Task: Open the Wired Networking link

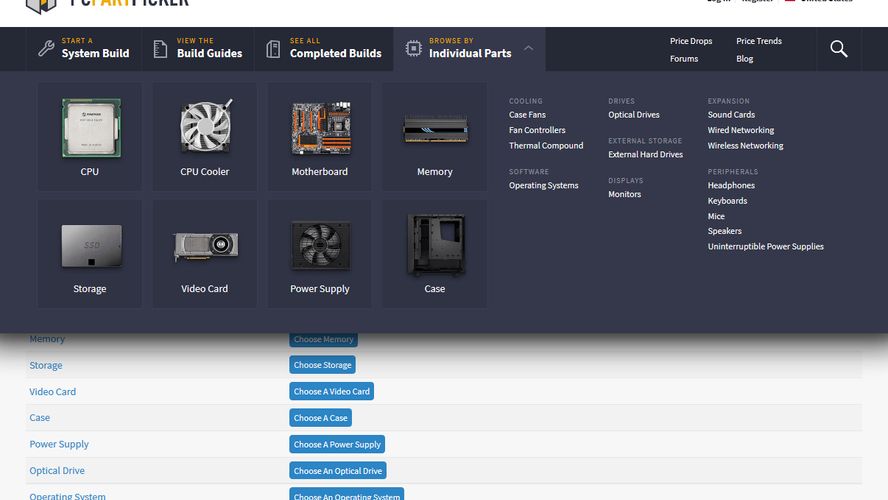Action: point(741,130)
